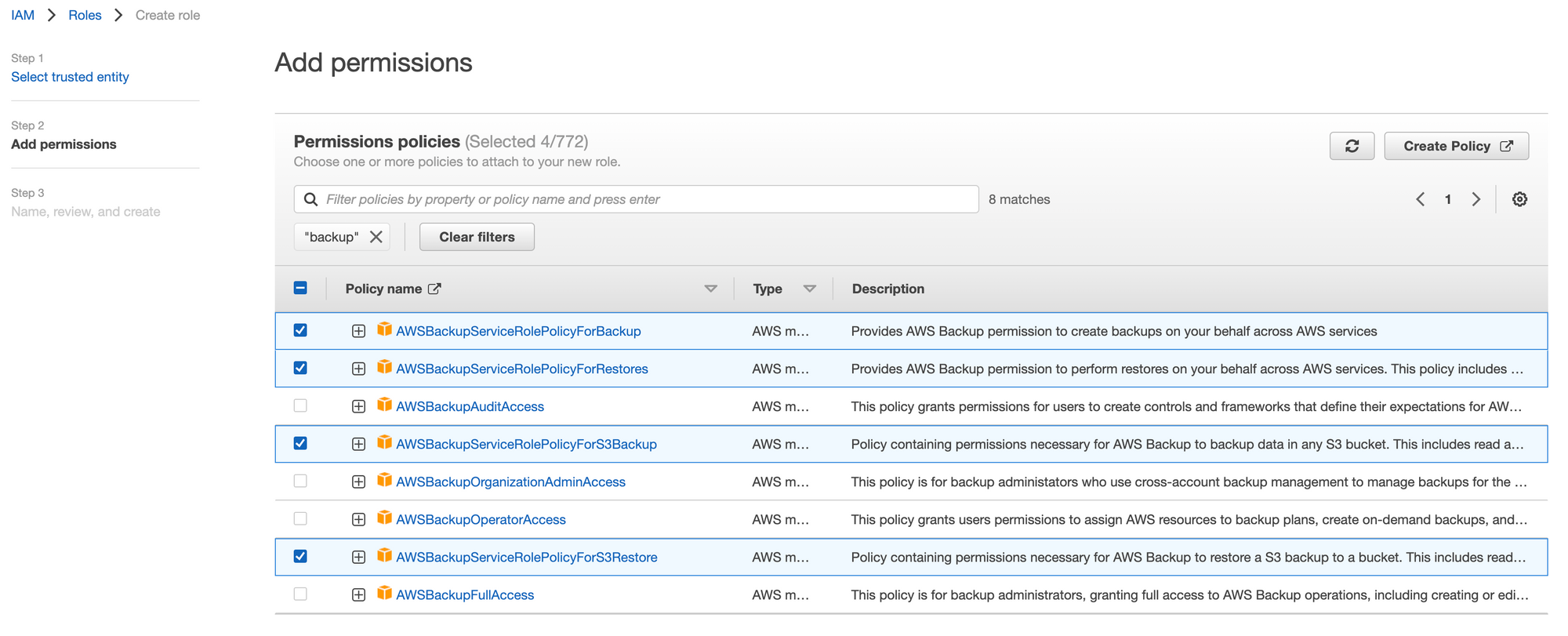Open Type column sort dropdown arrow
The width and height of the screenshot is (1568, 636).
[810, 289]
